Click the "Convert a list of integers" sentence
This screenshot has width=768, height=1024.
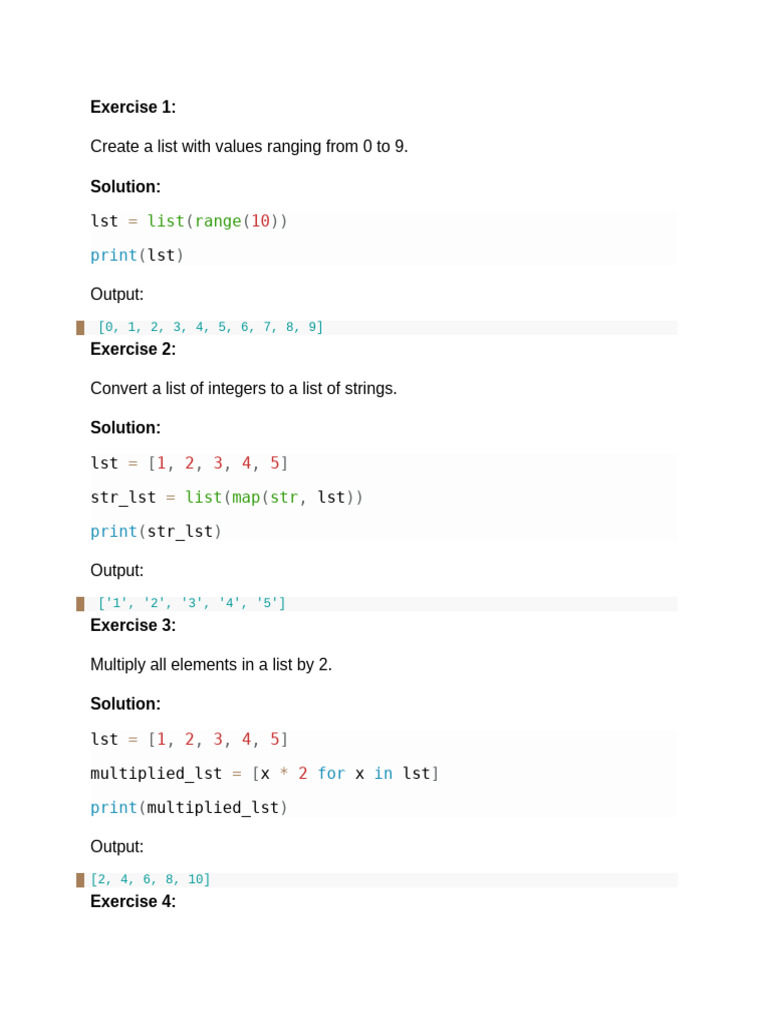point(243,388)
